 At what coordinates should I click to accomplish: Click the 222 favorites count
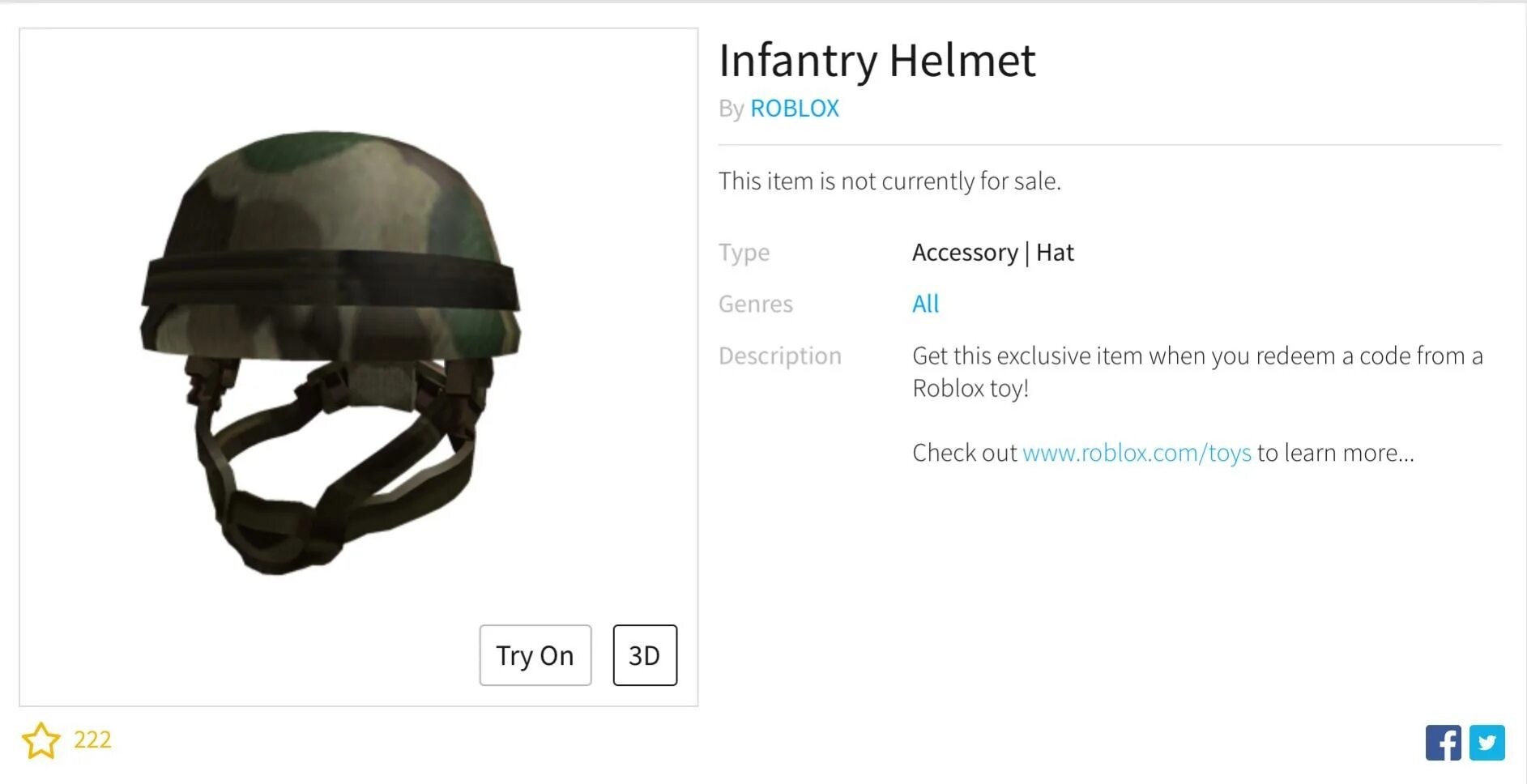pyautogui.click(x=92, y=739)
